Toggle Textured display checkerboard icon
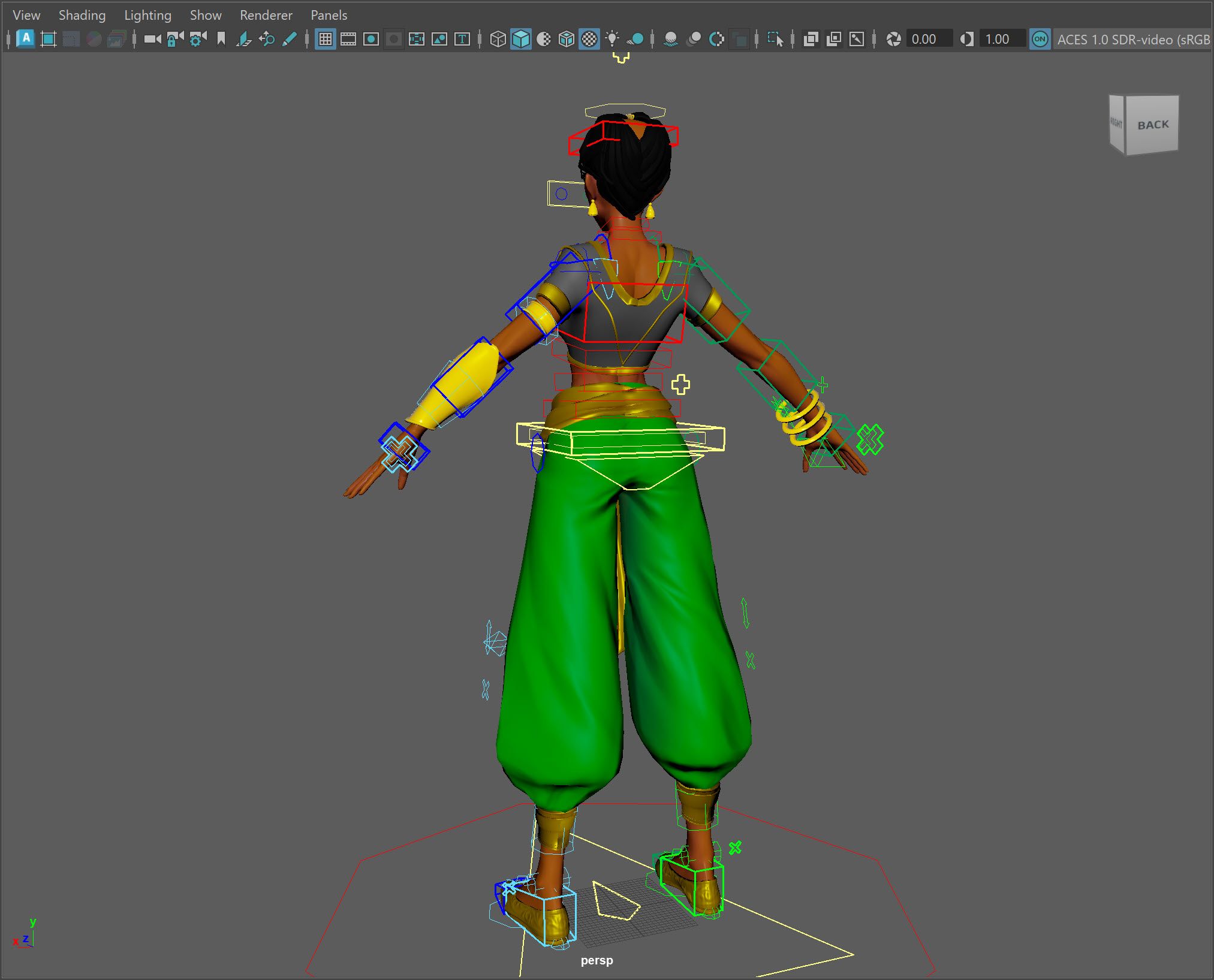The width and height of the screenshot is (1214, 980). tap(589, 40)
